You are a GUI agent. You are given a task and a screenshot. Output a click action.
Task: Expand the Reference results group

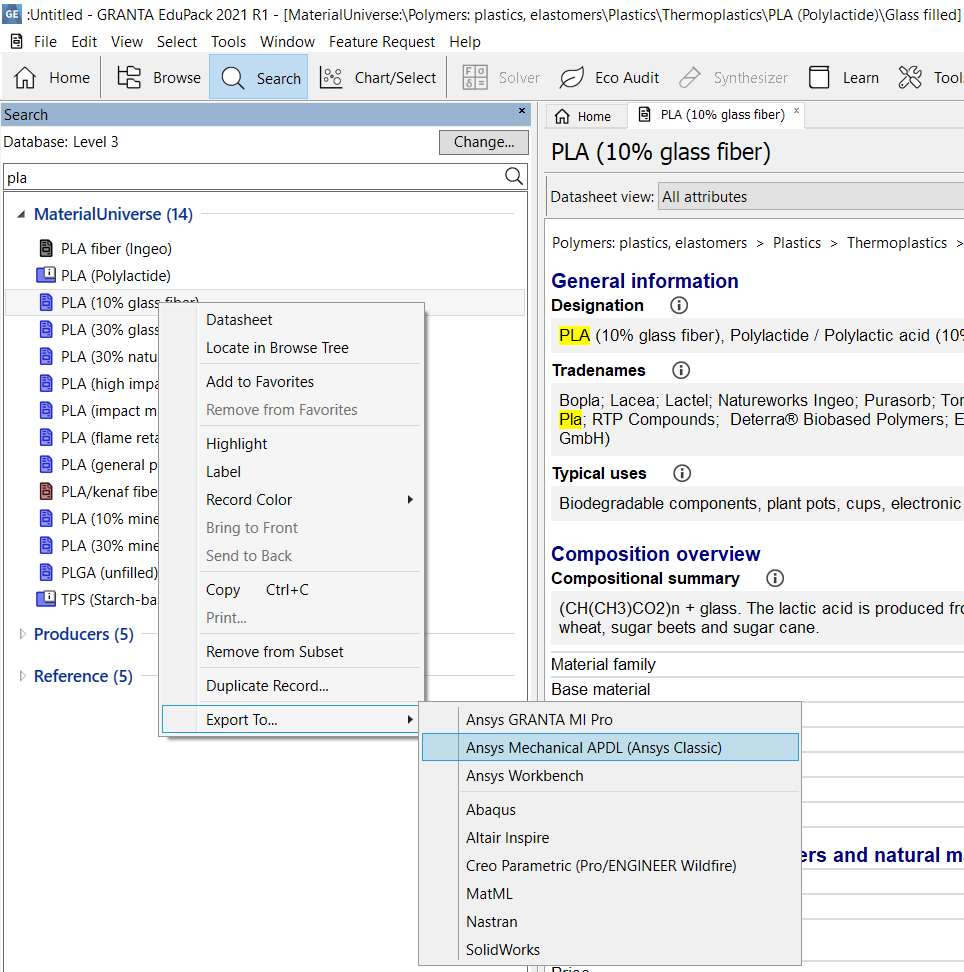[x=24, y=676]
